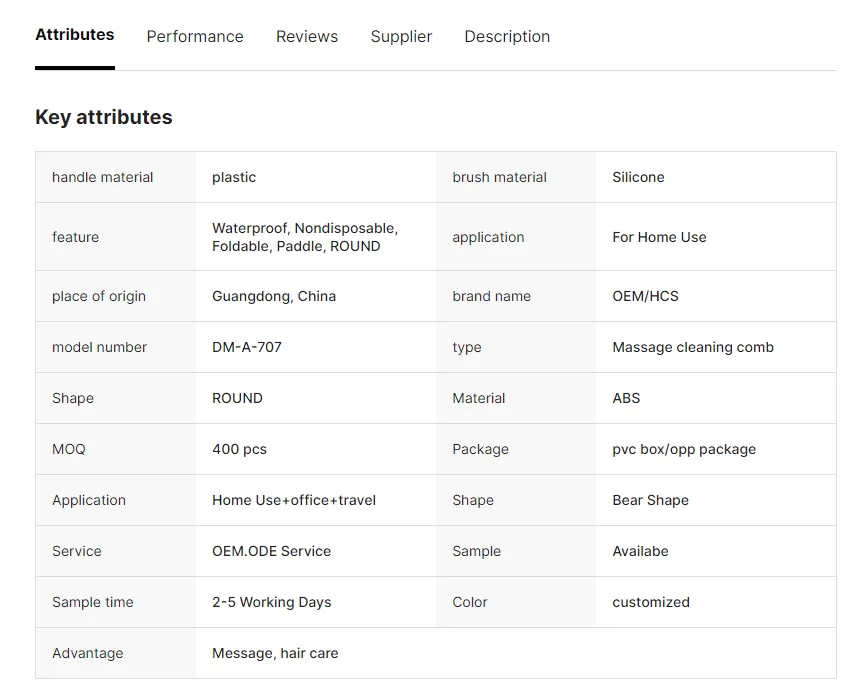
Task: Open the Reviews tab
Action: click(307, 36)
